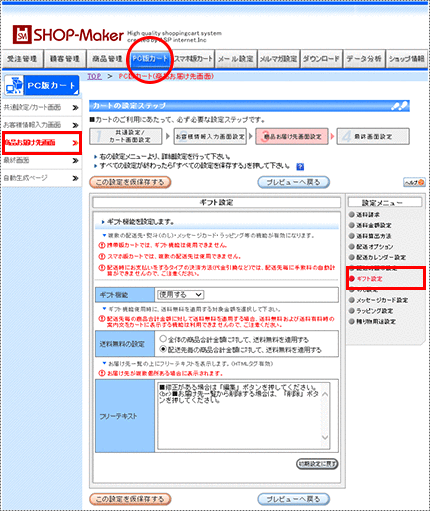Click inside the フリーテキスト textarea
The height and width of the screenshot is (511, 430).
(x=239, y=416)
